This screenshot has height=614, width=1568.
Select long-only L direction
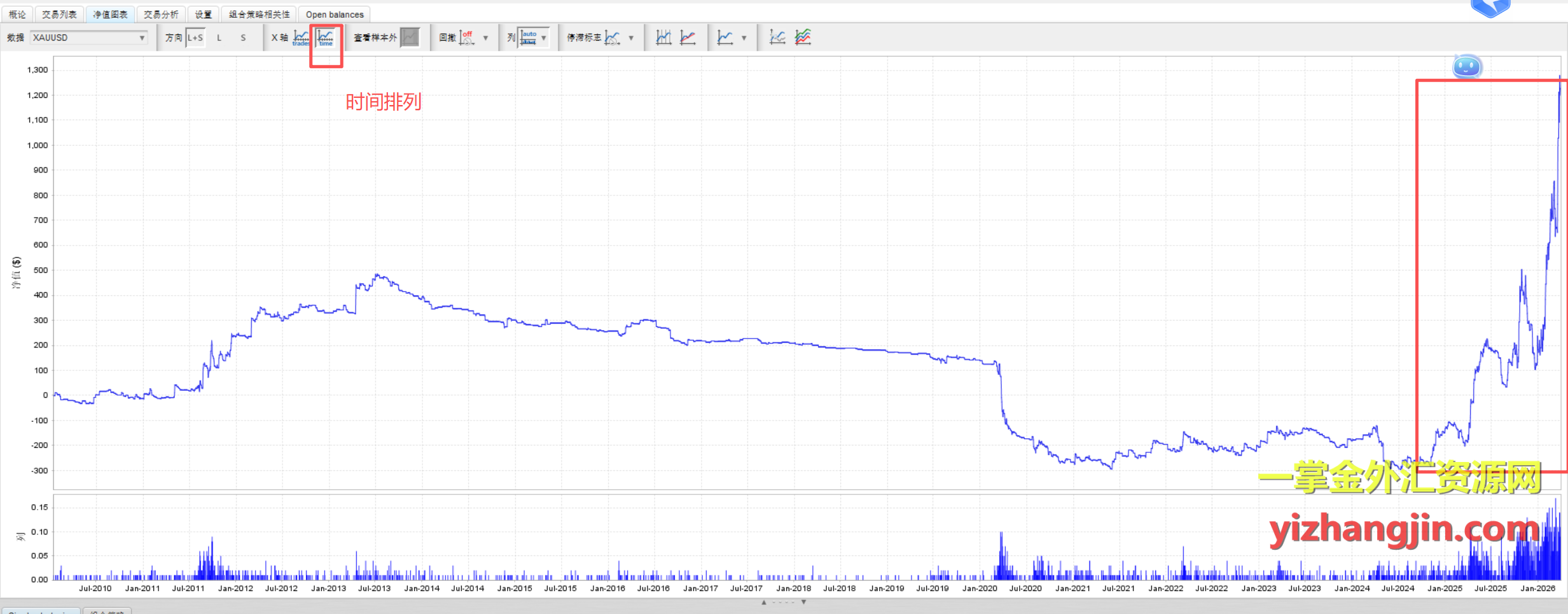(219, 38)
